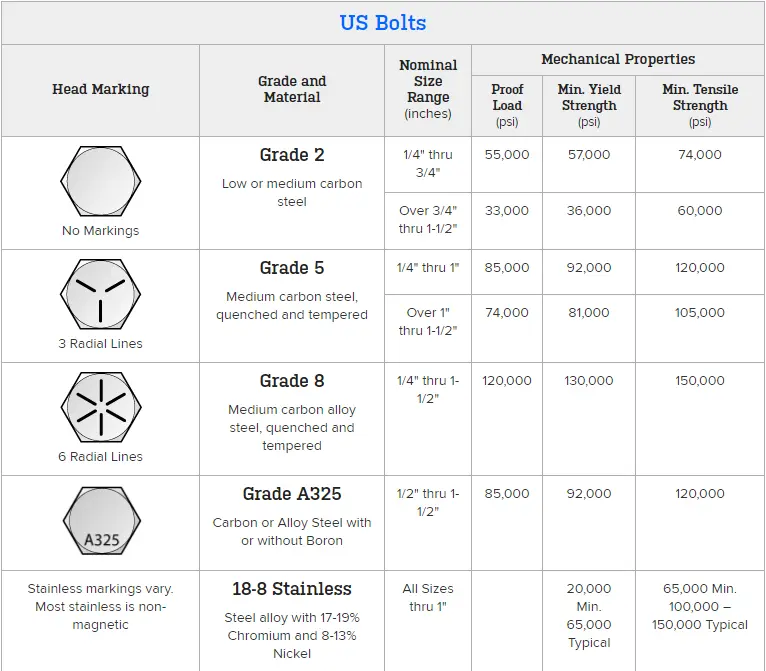Click the unmarked Grade 2 bolt head icon
Image resolution: width=766 pixels, height=671 pixels.
[101, 181]
